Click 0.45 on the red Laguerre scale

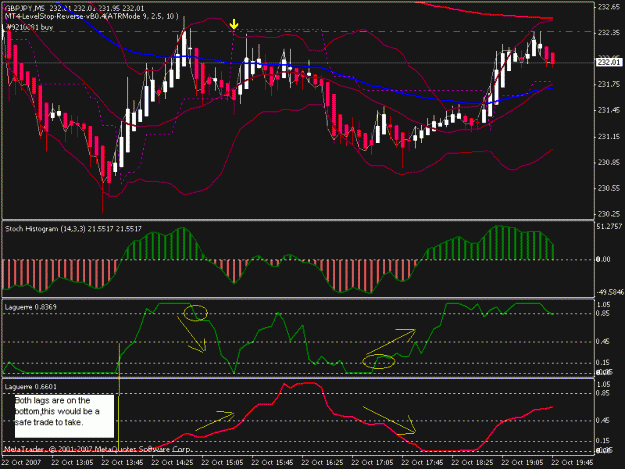pyautogui.click(x=603, y=420)
